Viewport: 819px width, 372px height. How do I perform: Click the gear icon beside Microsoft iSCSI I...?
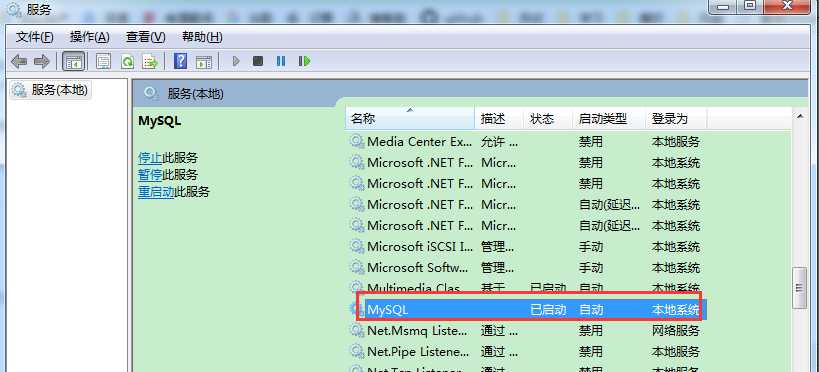[357, 246]
